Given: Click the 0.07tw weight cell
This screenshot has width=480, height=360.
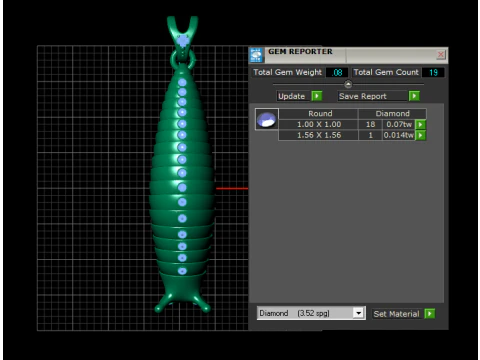Looking at the screenshot, I should 399,124.
